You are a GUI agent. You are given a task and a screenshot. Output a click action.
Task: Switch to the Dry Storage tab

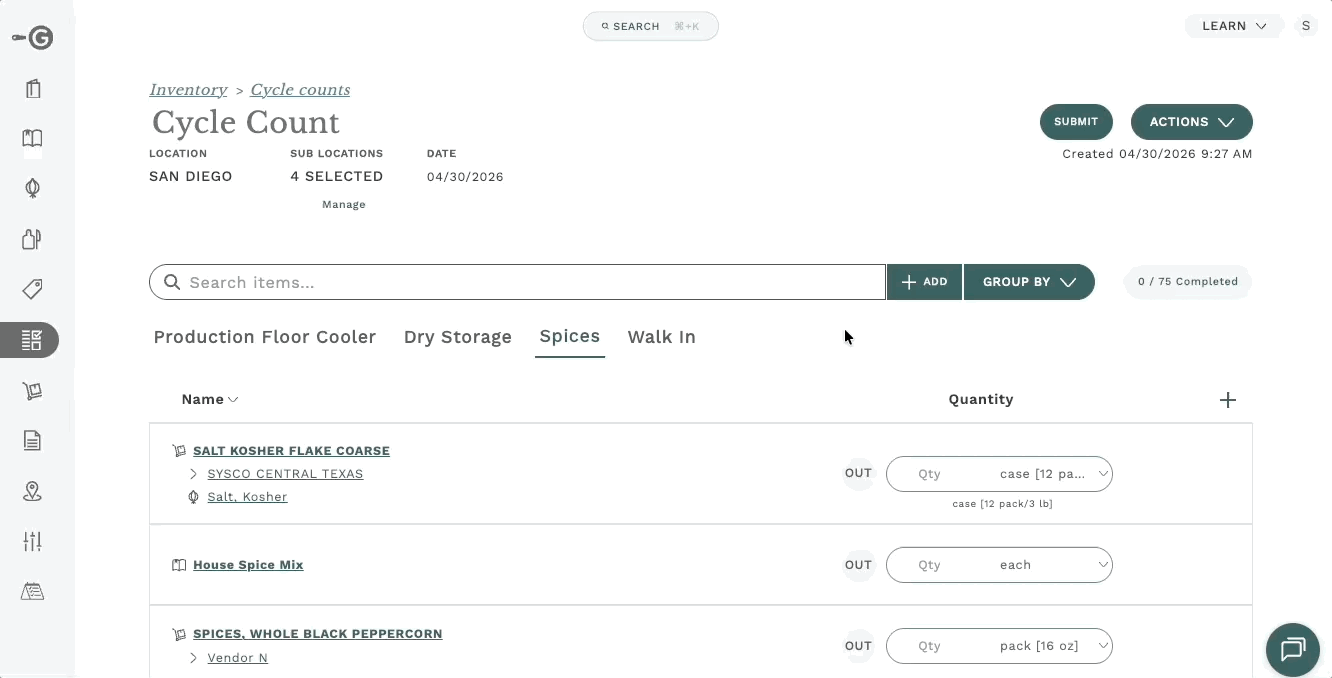click(458, 337)
